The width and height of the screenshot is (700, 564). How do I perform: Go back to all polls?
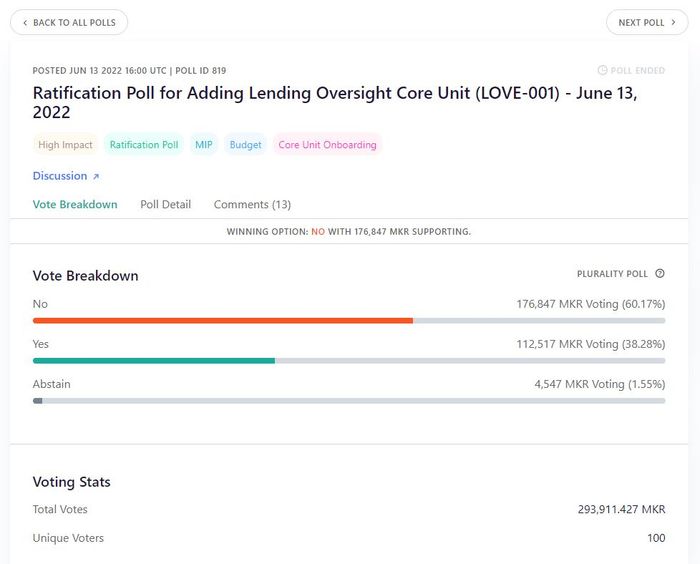[68, 22]
